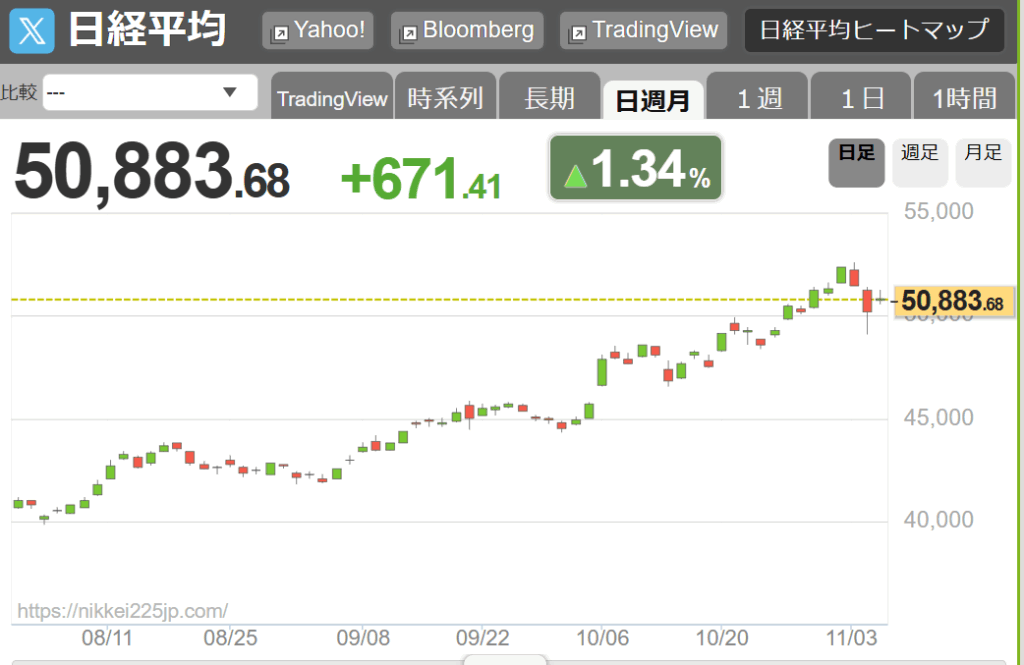
Task: Open the 比較 comparison dropdown
Action: pyautogui.click(x=150, y=92)
